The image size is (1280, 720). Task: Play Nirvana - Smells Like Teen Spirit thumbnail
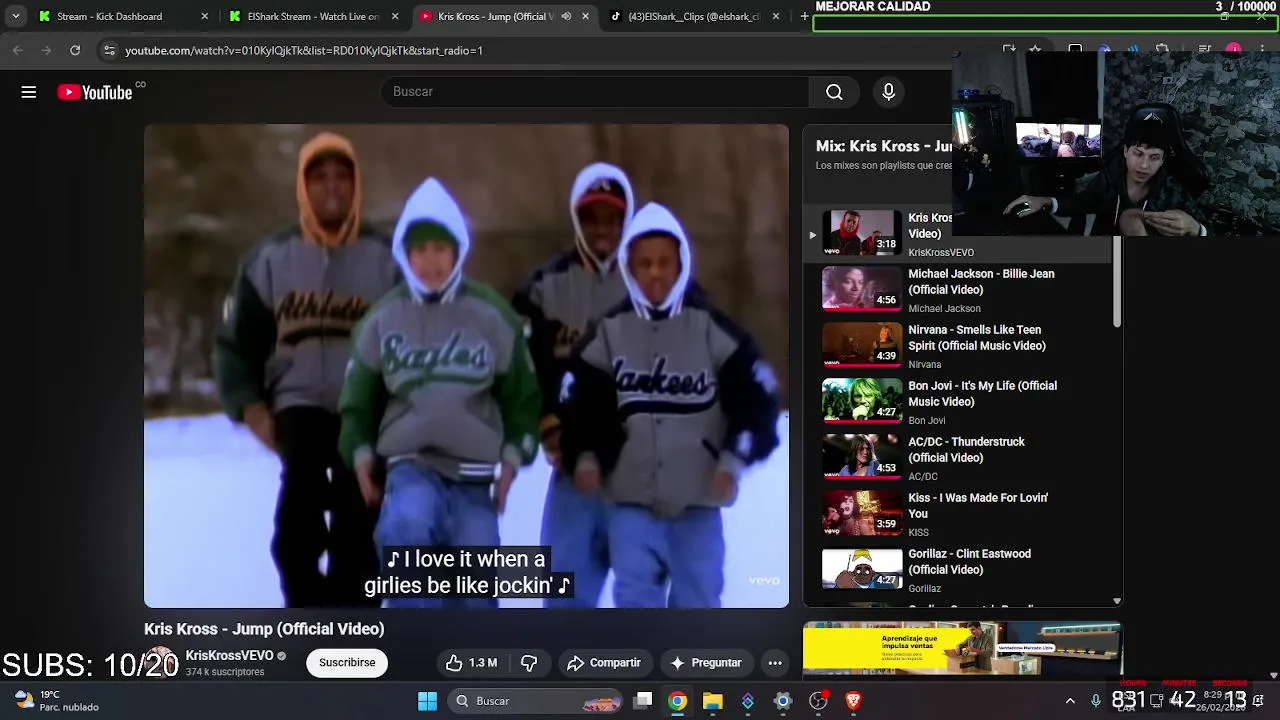(862, 345)
